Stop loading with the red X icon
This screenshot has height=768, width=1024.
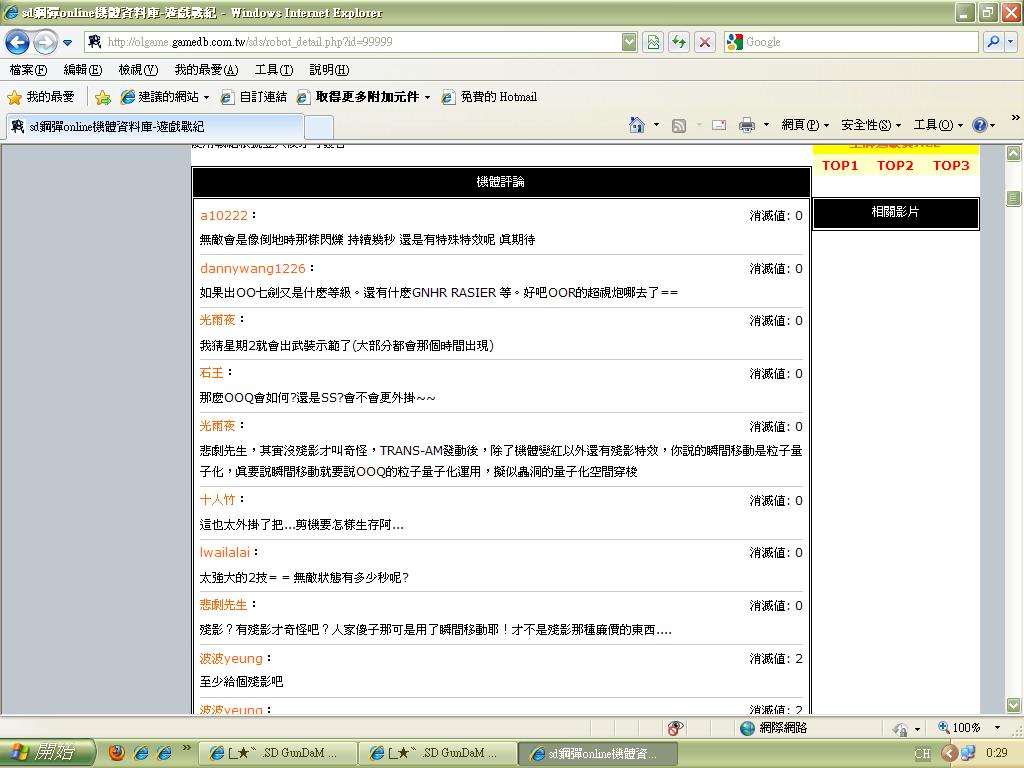(705, 42)
